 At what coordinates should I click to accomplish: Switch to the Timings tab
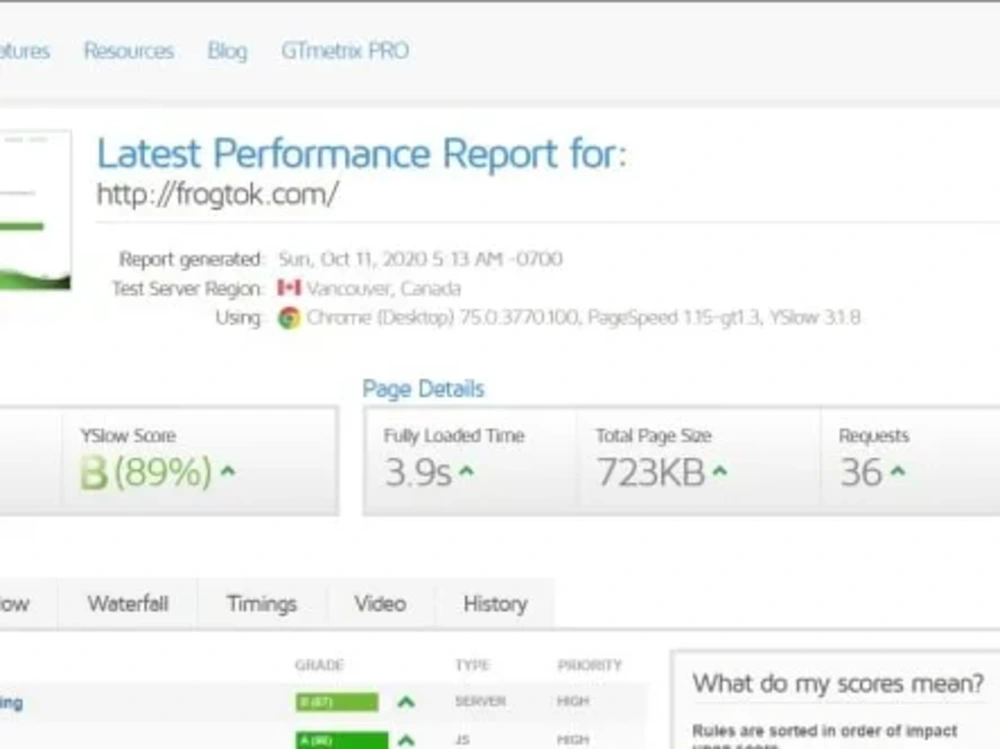262,604
